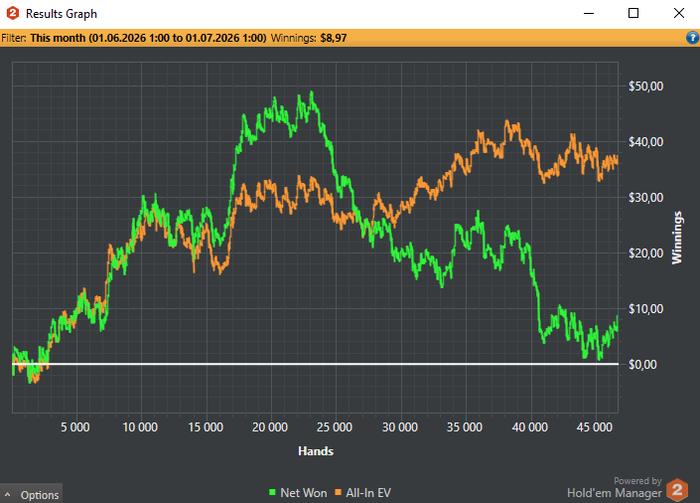Minimize the Results Graph window
This screenshot has width=700, height=503.
click(x=589, y=13)
